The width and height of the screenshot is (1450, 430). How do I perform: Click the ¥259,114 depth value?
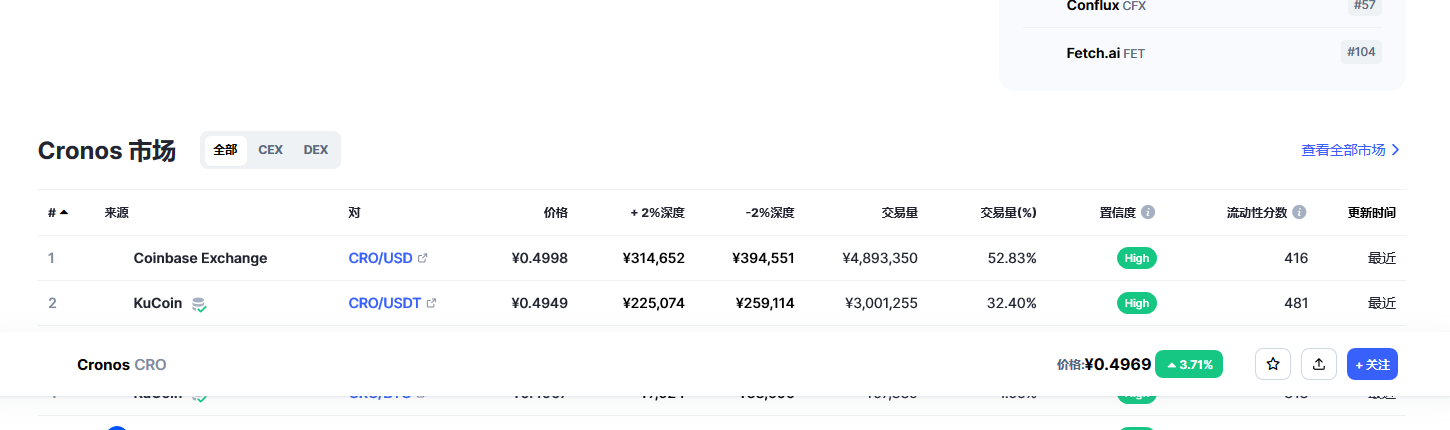coord(765,303)
